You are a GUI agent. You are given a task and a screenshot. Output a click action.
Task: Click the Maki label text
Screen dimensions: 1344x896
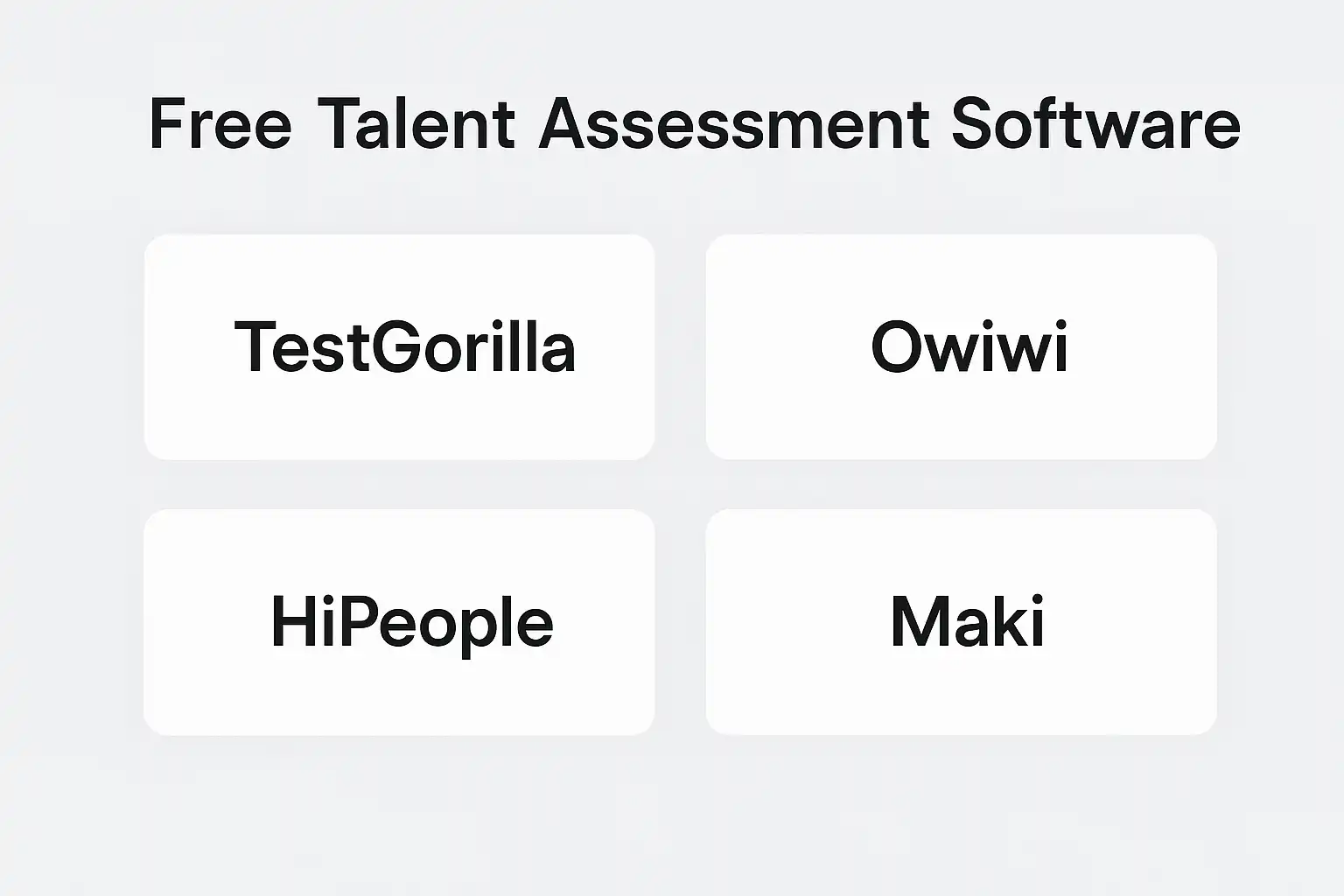967,622
